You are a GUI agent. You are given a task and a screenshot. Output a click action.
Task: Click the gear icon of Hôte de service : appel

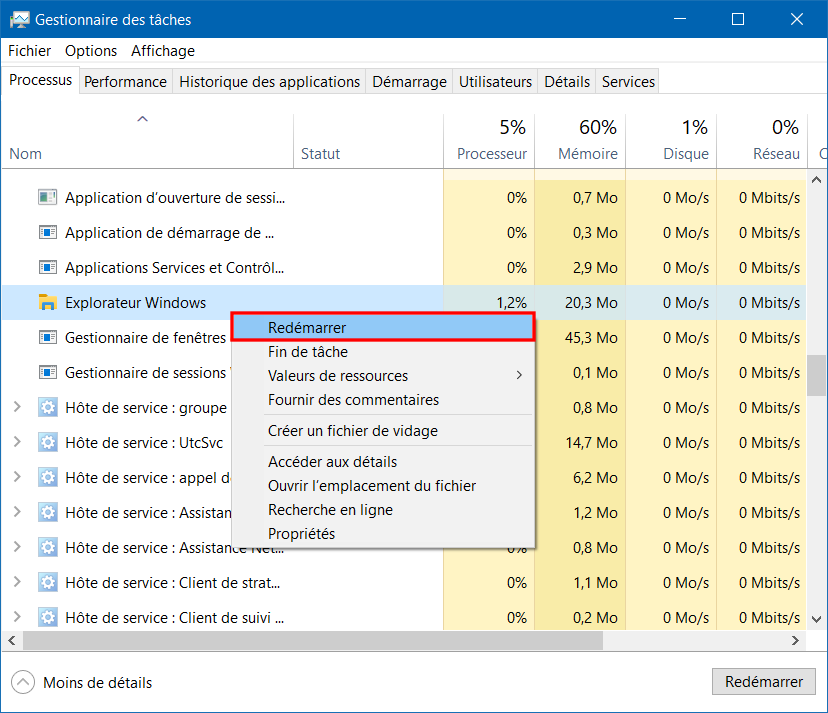point(48,477)
